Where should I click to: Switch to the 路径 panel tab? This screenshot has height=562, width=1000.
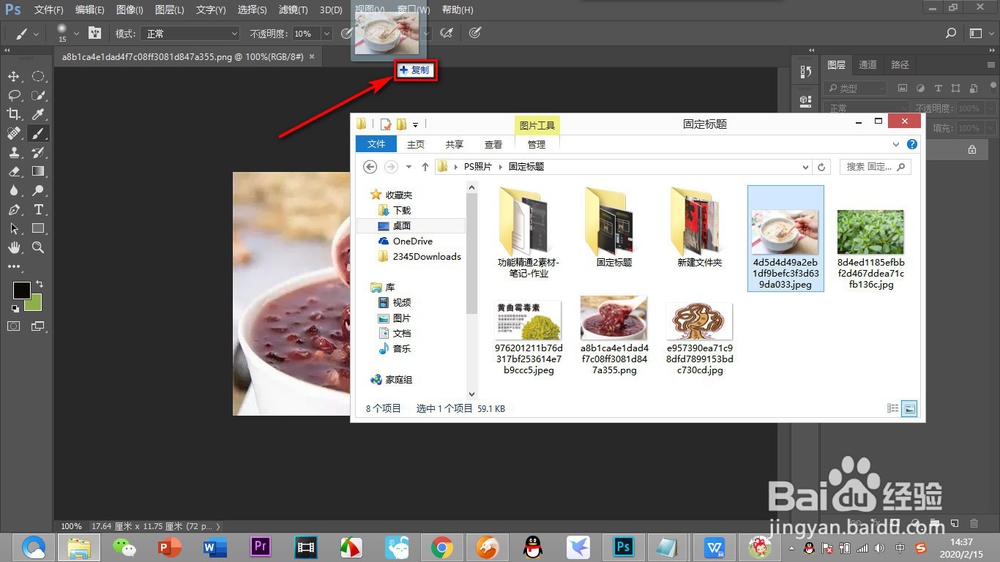tap(900, 64)
